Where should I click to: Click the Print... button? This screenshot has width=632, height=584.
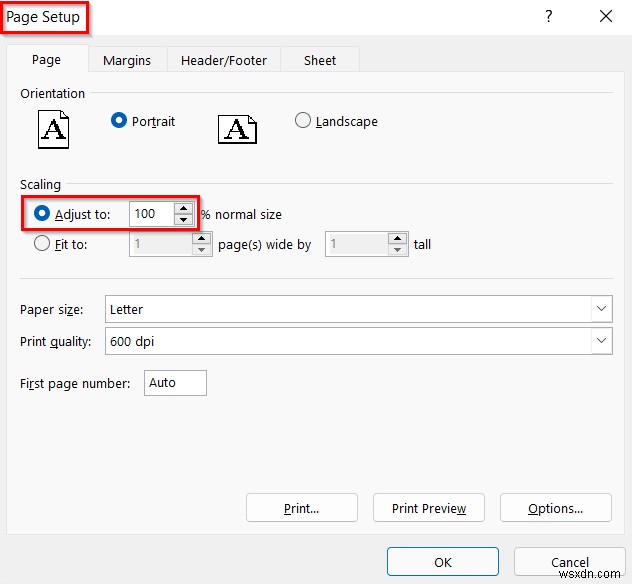tap(301, 508)
